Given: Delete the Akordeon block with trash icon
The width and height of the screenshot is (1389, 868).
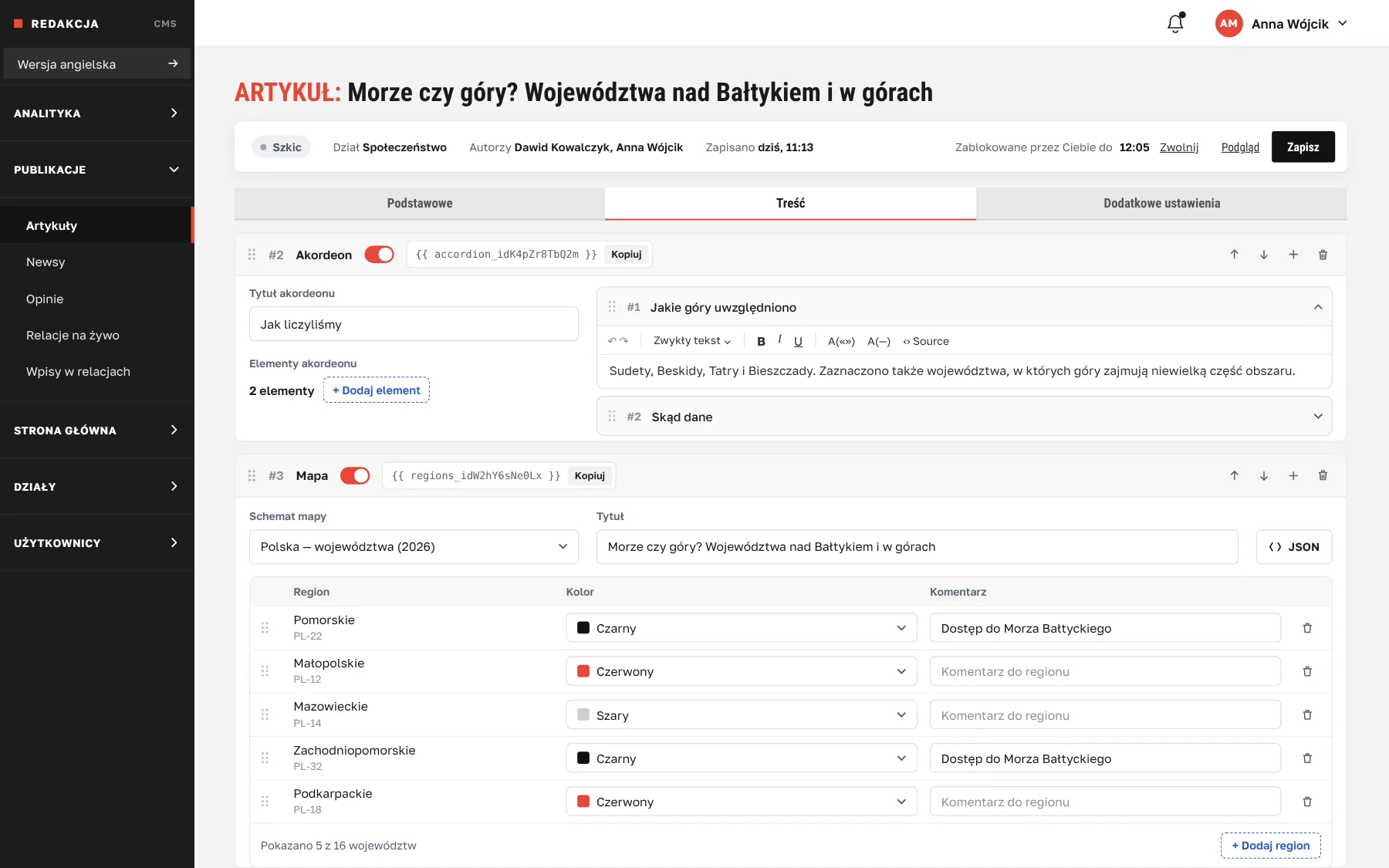Looking at the screenshot, I should click(1323, 255).
